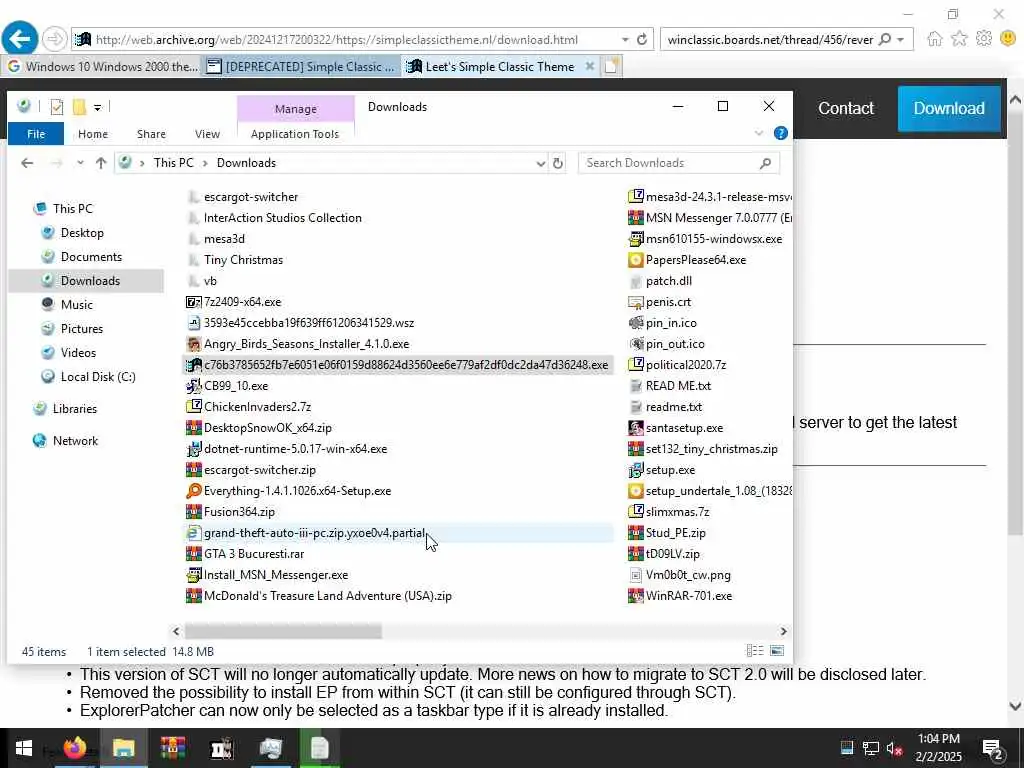Open Firefox from the taskbar
The height and width of the screenshot is (768, 1024).
tap(75, 748)
